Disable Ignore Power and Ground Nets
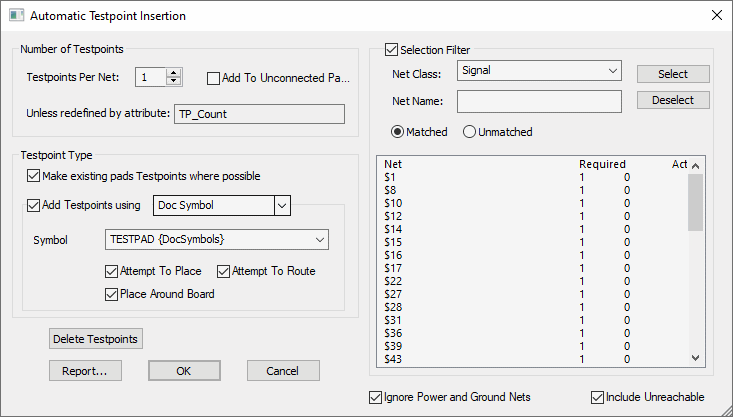Viewport: 733px width, 417px height. click(x=376, y=397)
